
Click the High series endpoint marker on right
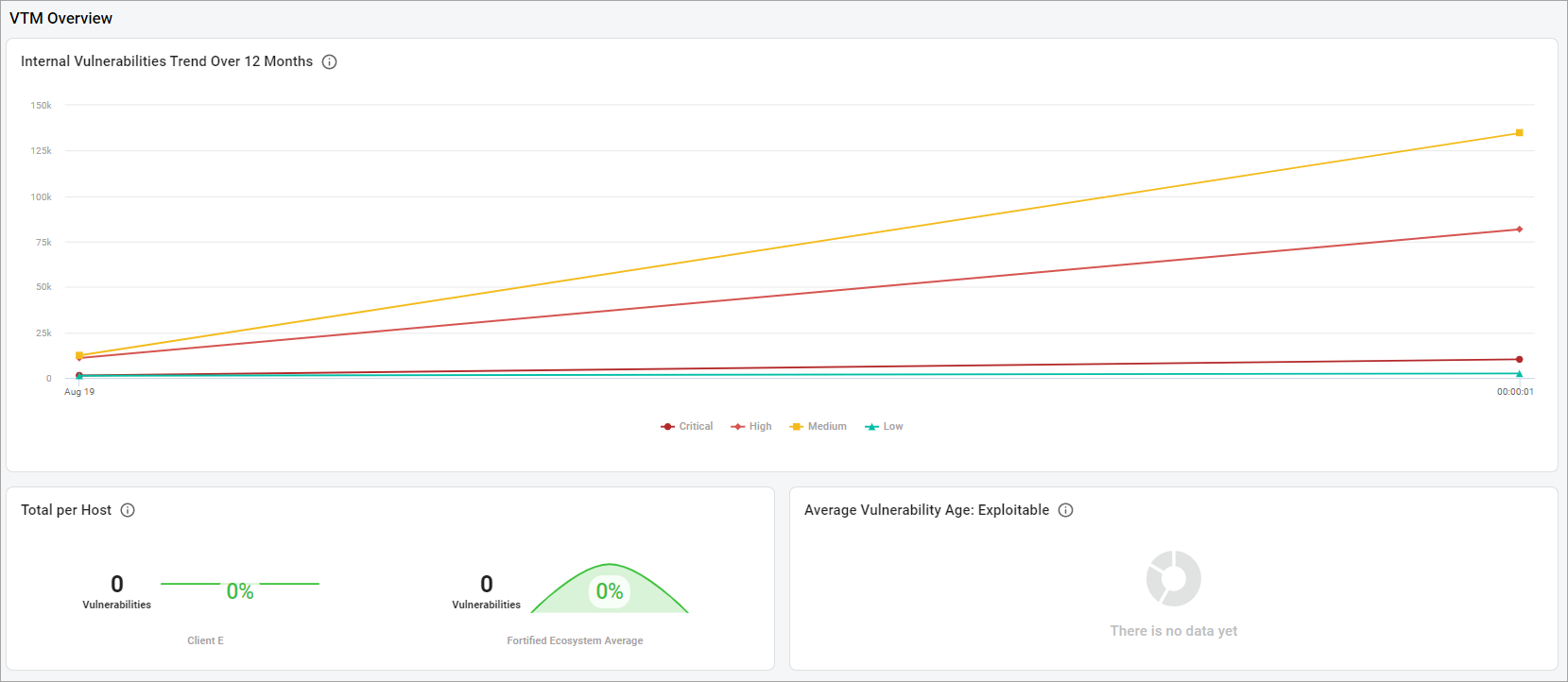(x=1519, y=230)
